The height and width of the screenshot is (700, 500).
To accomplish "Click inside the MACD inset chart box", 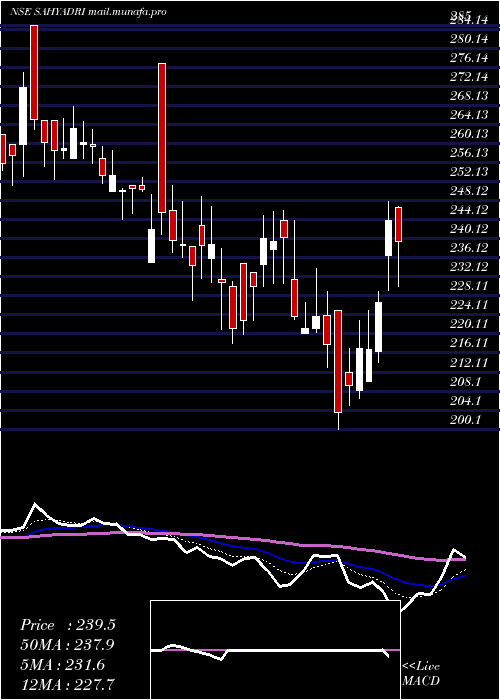I will click(x=275, y=650).
